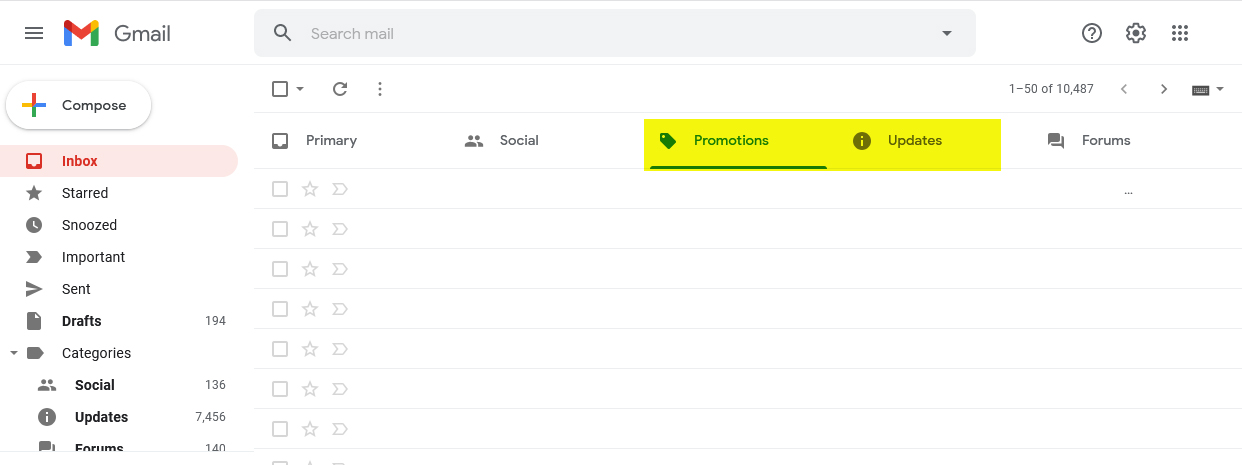
Task: Refresh the inbox
Action: pyautogui.click(x=340, y=89)
